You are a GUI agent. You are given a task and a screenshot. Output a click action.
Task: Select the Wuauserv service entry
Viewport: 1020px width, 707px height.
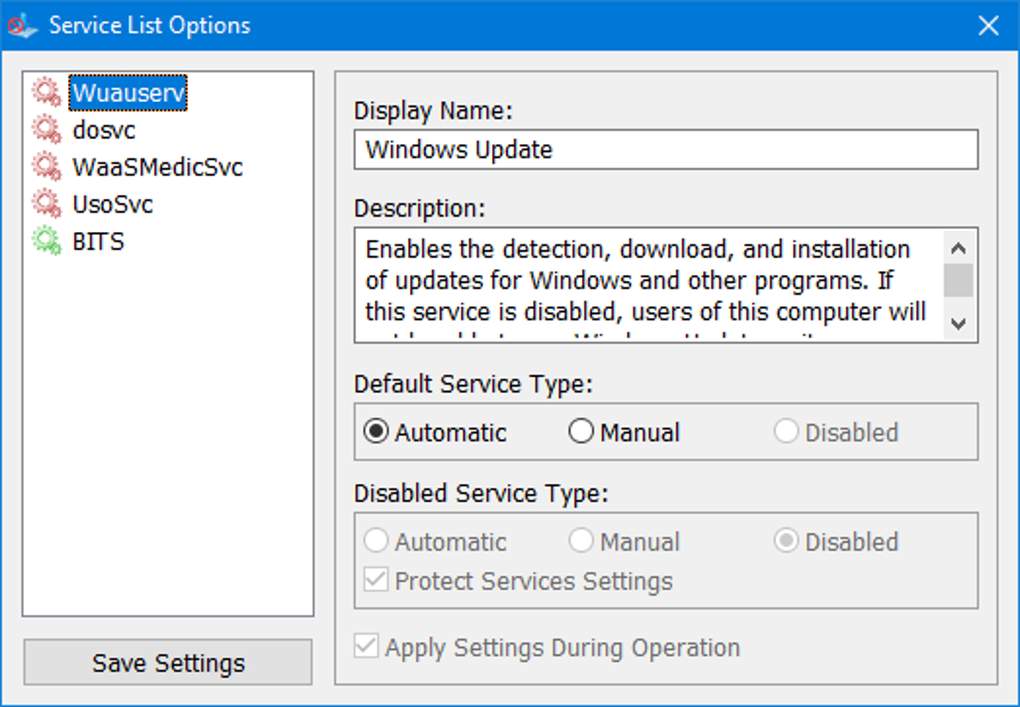[128, 93]
